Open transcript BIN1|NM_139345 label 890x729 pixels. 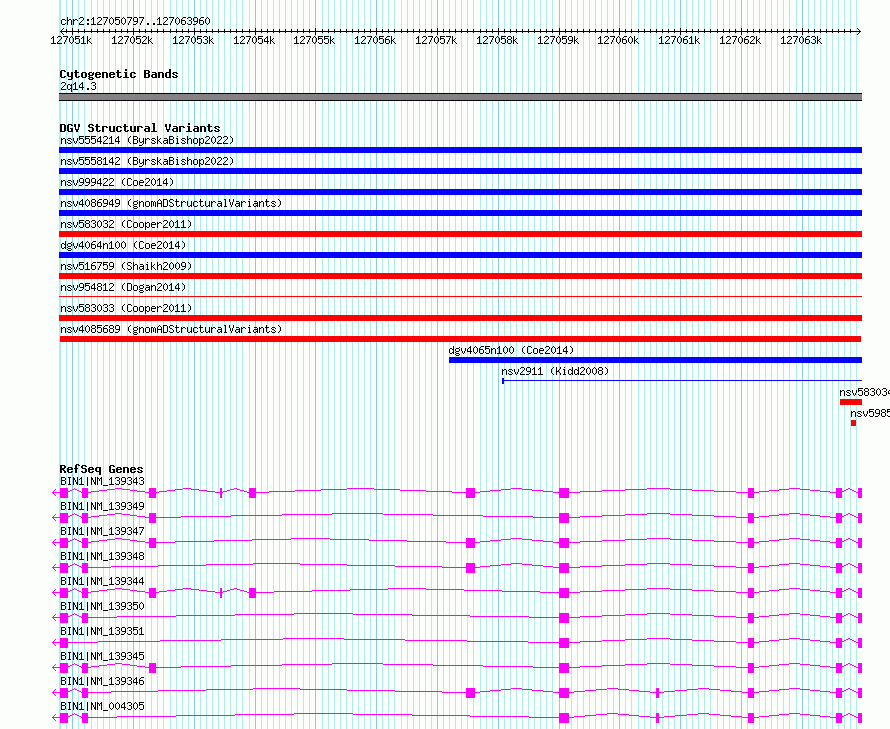(x=102, y=656)
